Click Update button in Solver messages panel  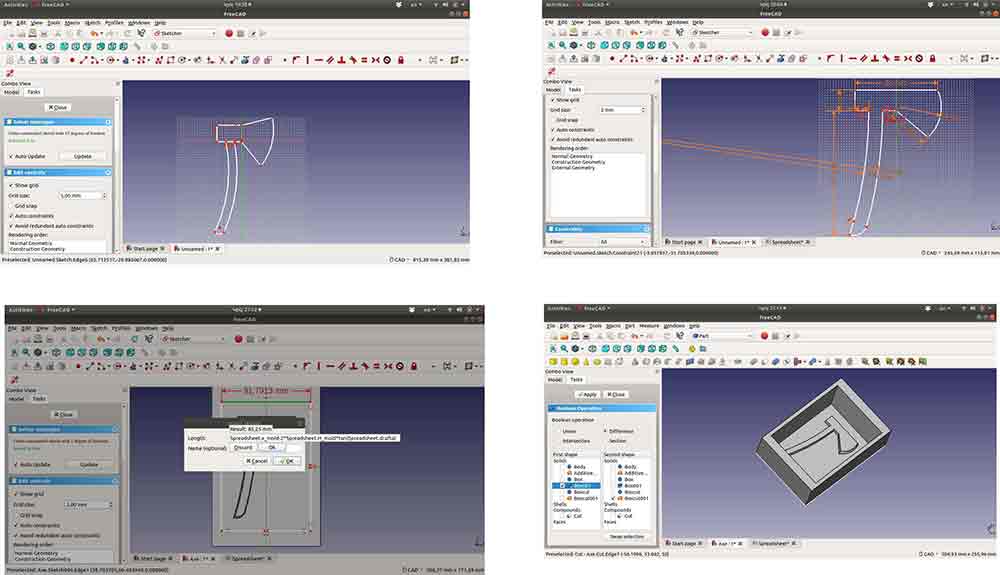pos(83,156)
